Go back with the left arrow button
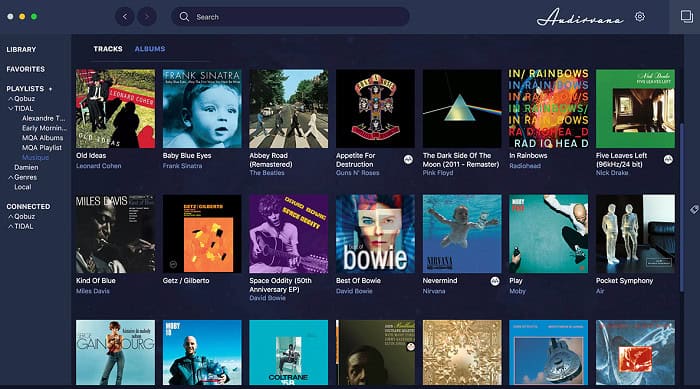 (125, 17)
